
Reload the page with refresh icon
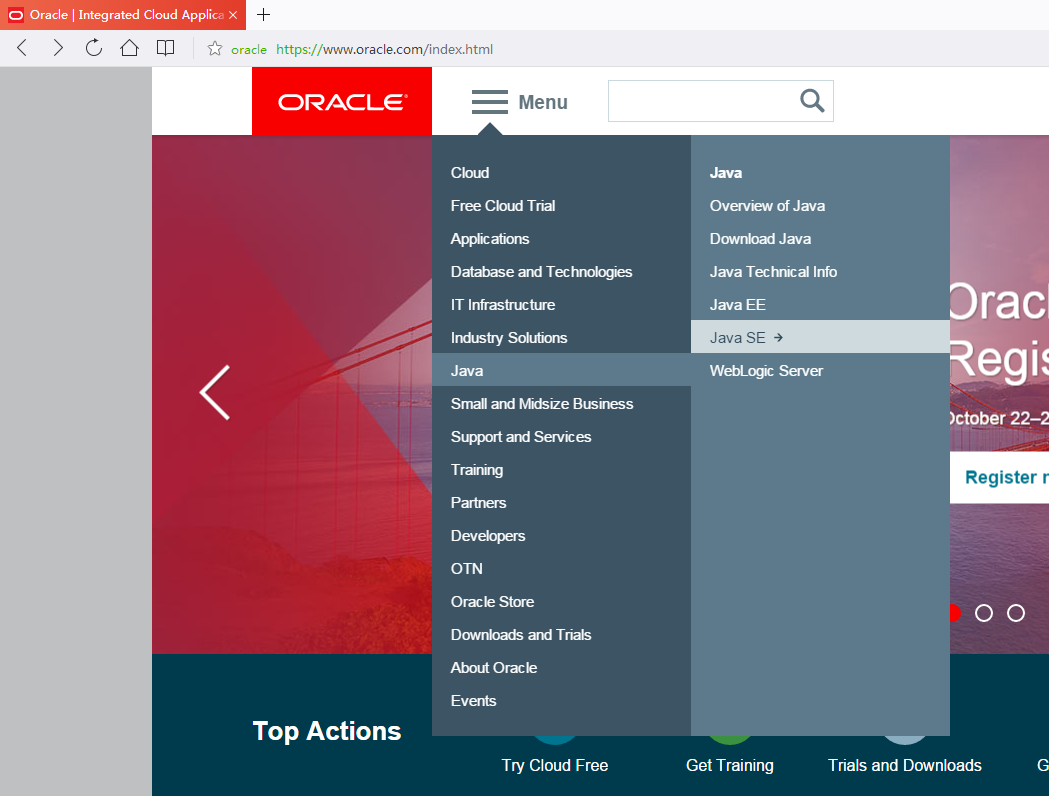tap(94, 48)
